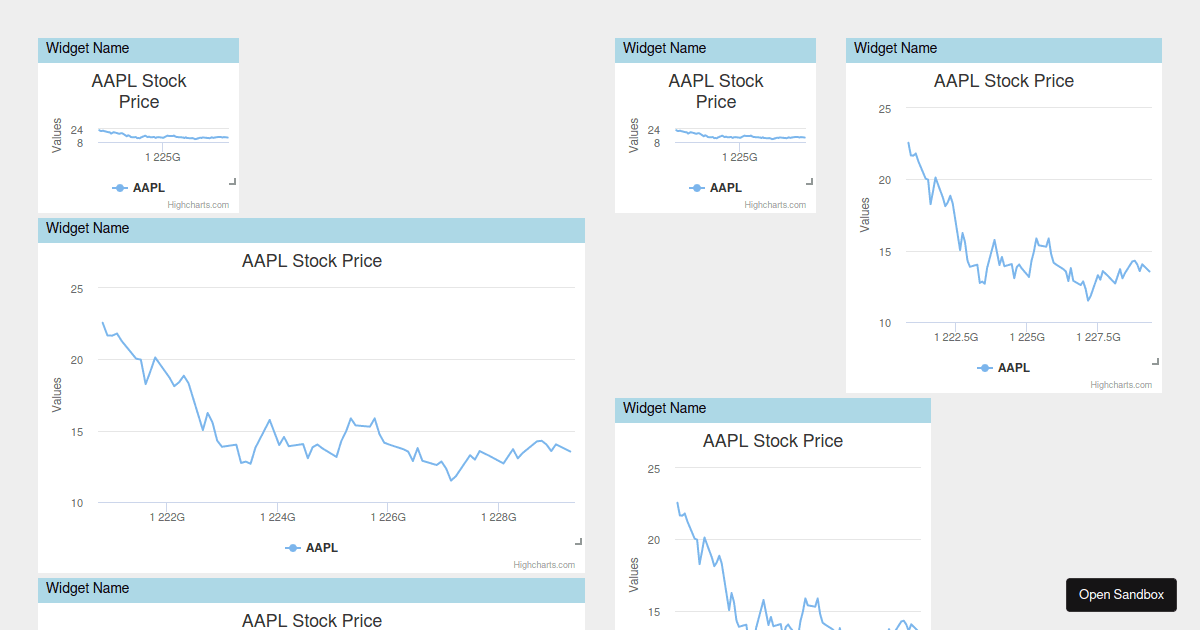Select Widget Name header of bottom-middle widget
This screenshot has height=630, width=1200.
pos(772,409)
